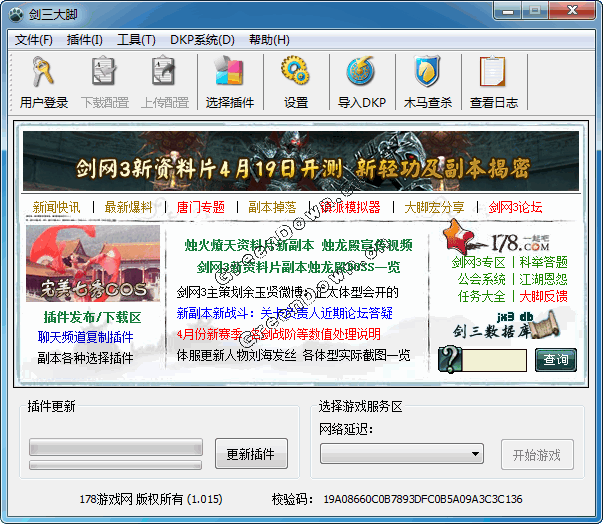Click the 用户登录 keys icon

pyautogui.click(x=43, y=72)
